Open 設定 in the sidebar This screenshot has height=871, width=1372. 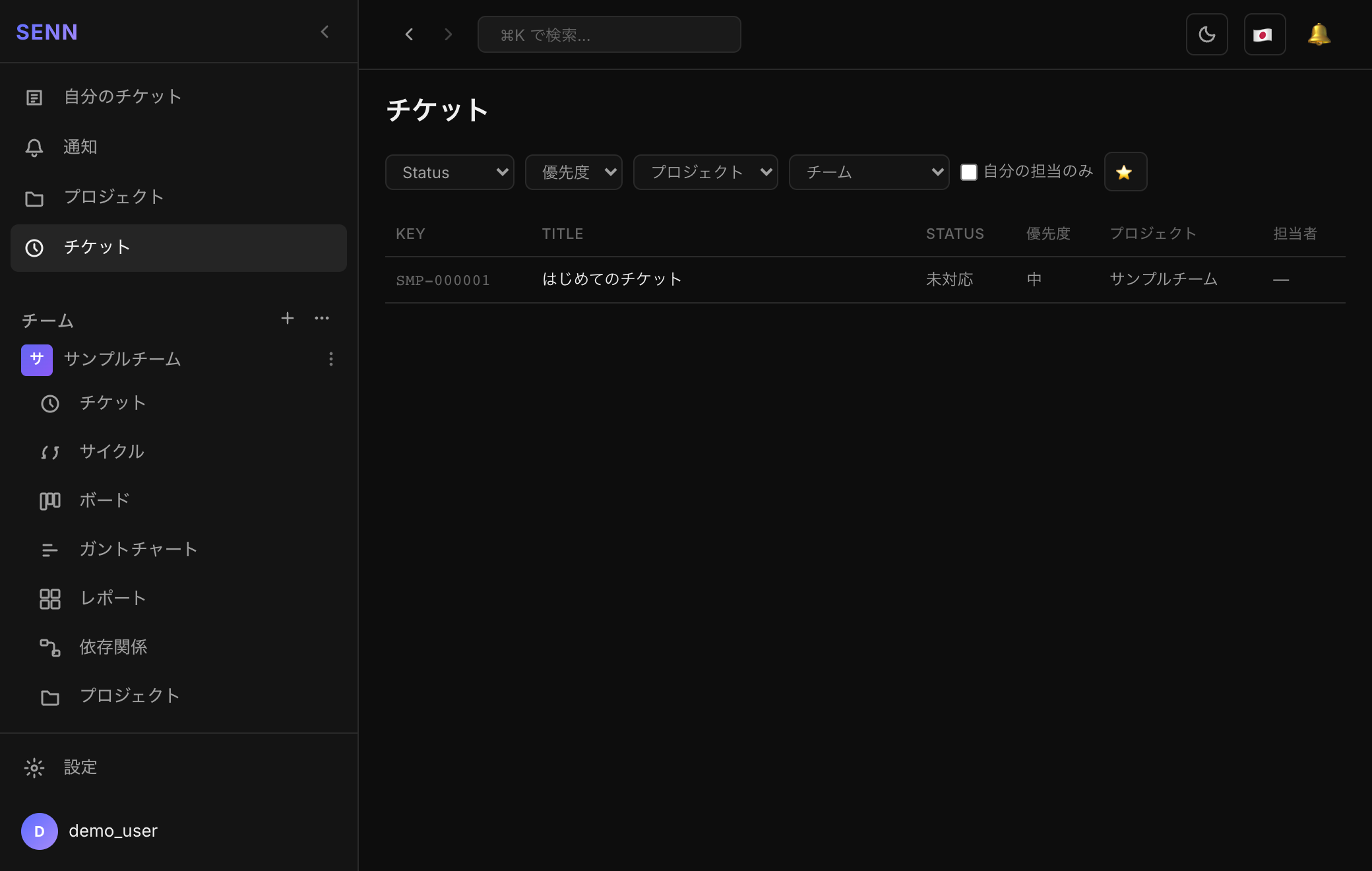[x=179, y=767]
